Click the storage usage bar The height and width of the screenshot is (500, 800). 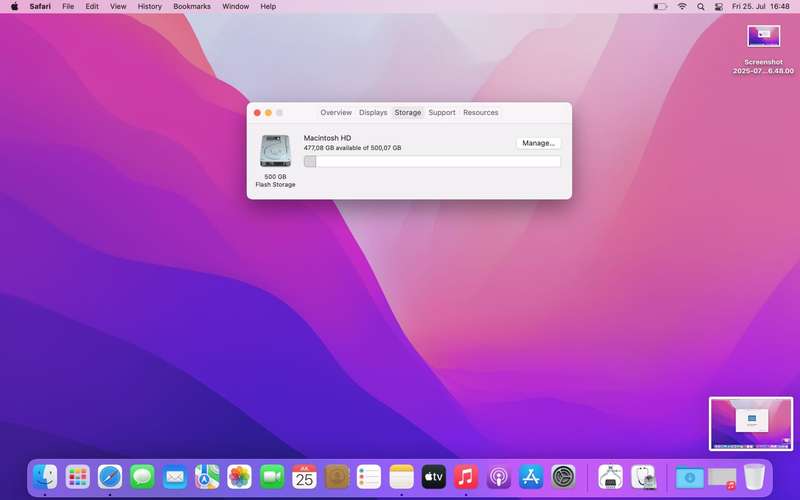pos(432,162)
